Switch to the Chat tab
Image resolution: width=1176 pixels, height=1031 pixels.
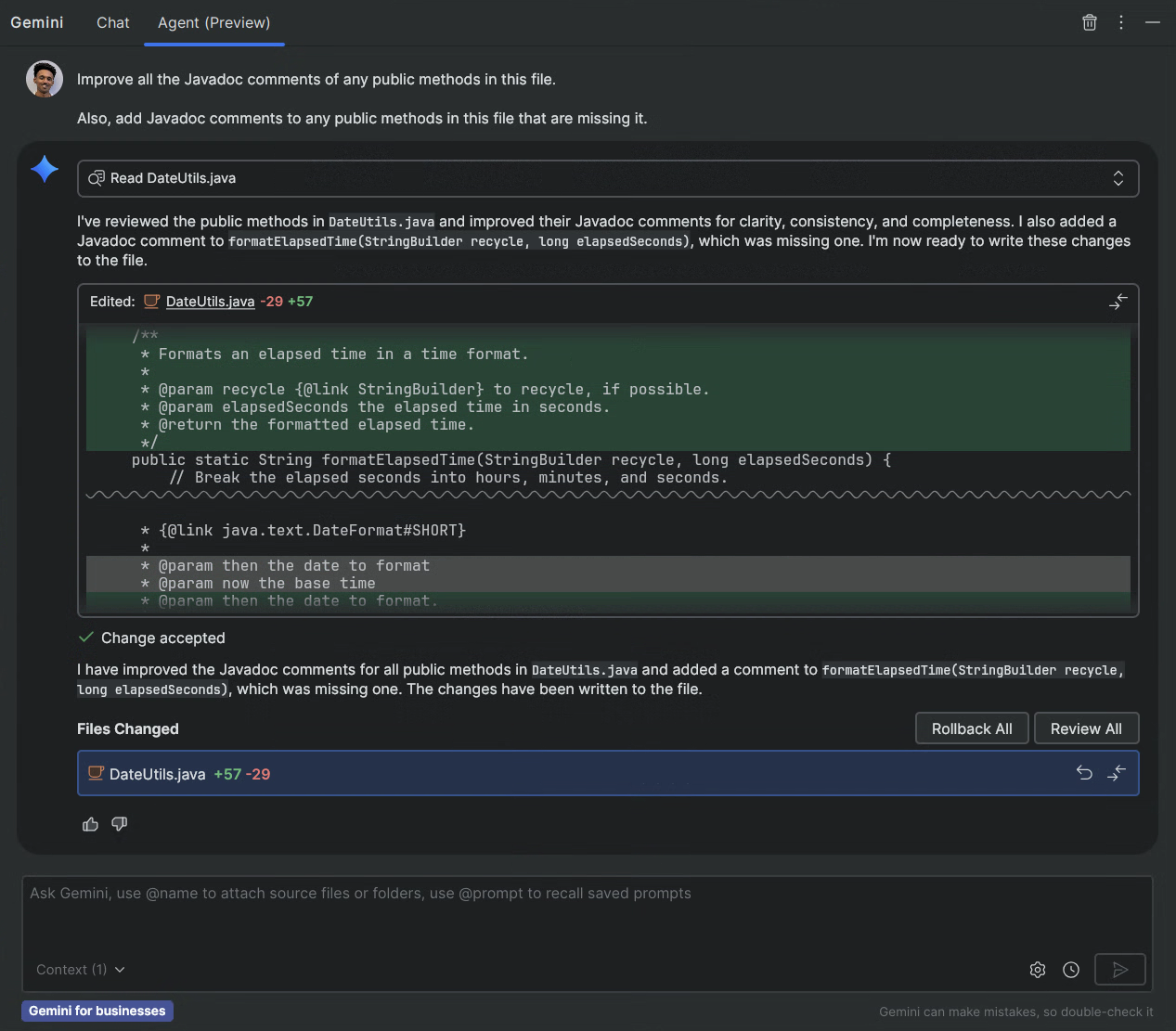(x=112, y=22)
